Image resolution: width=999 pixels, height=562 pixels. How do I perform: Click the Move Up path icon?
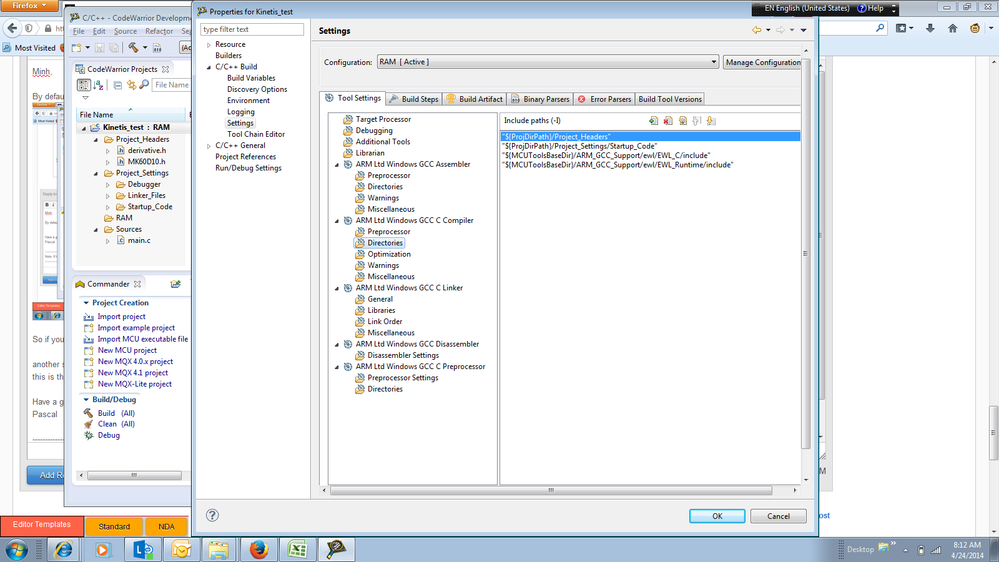click(x=696, y=120)
